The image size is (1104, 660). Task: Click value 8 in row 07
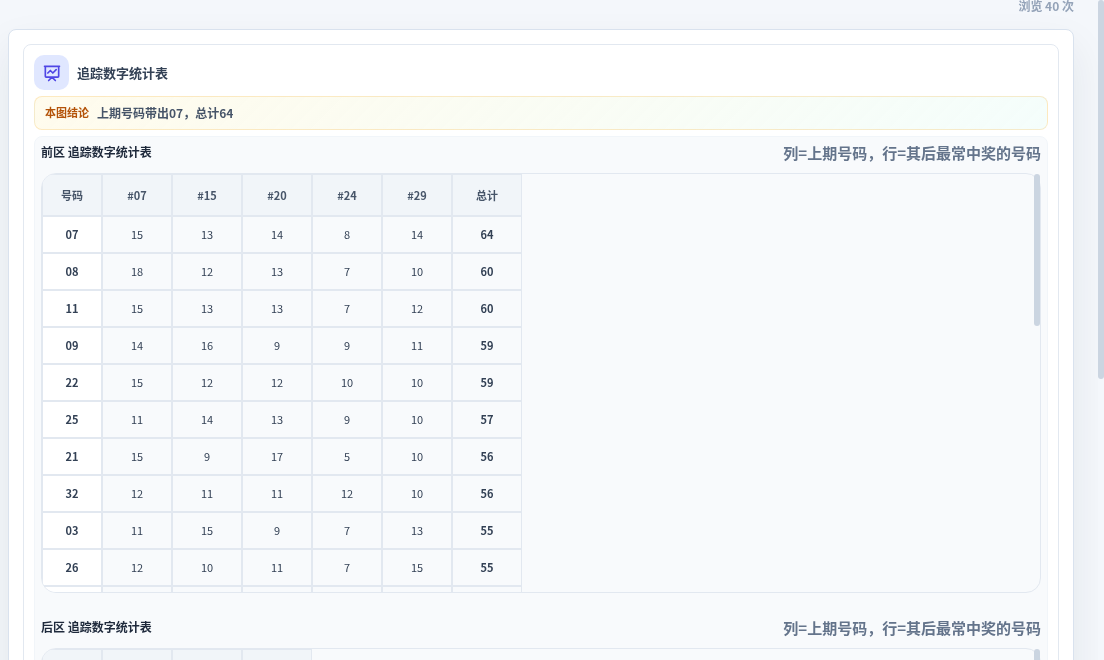pos(347,235)
